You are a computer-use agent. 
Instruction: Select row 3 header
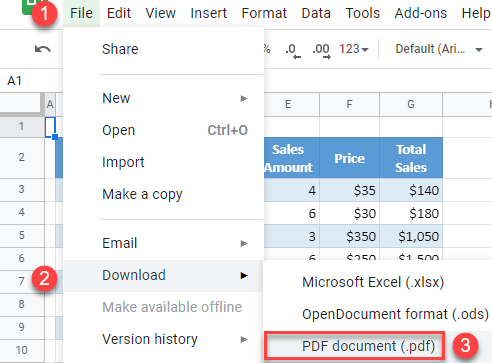tap(22, 190)
